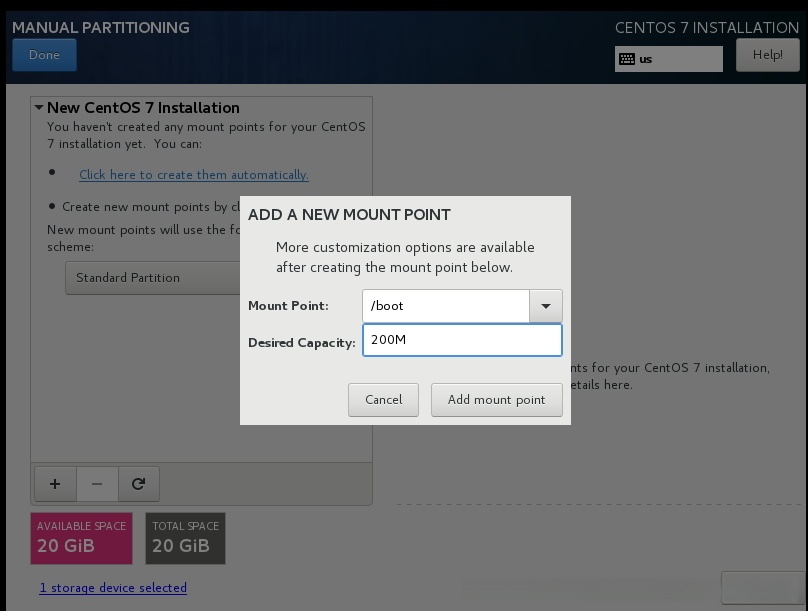Screen dimensions: 808x611
Task: Click the Total Space 20 GiB box
Action: click(x=185, y=538)
